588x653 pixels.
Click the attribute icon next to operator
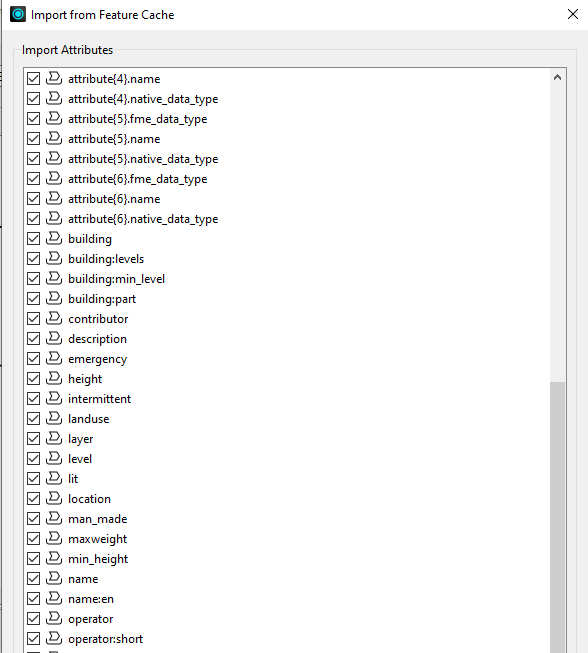click(x=54, y=618)
